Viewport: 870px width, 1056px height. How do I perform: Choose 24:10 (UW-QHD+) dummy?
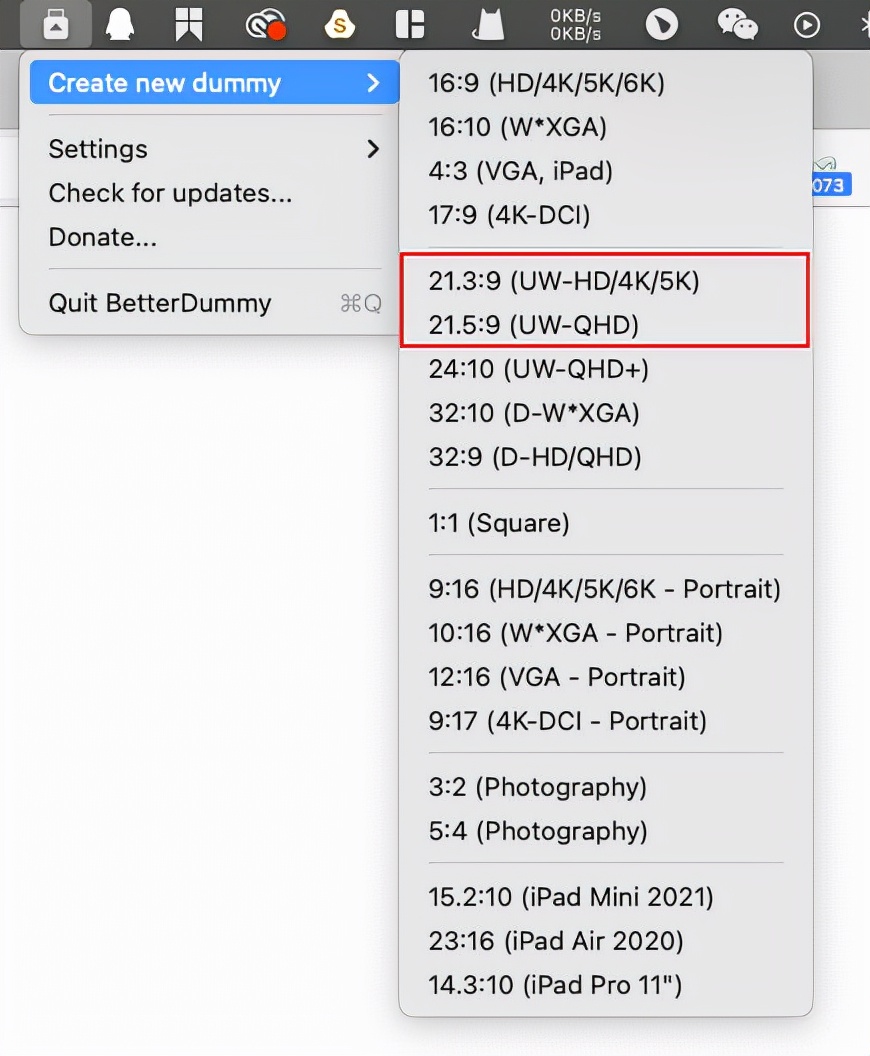click(605, 369)
